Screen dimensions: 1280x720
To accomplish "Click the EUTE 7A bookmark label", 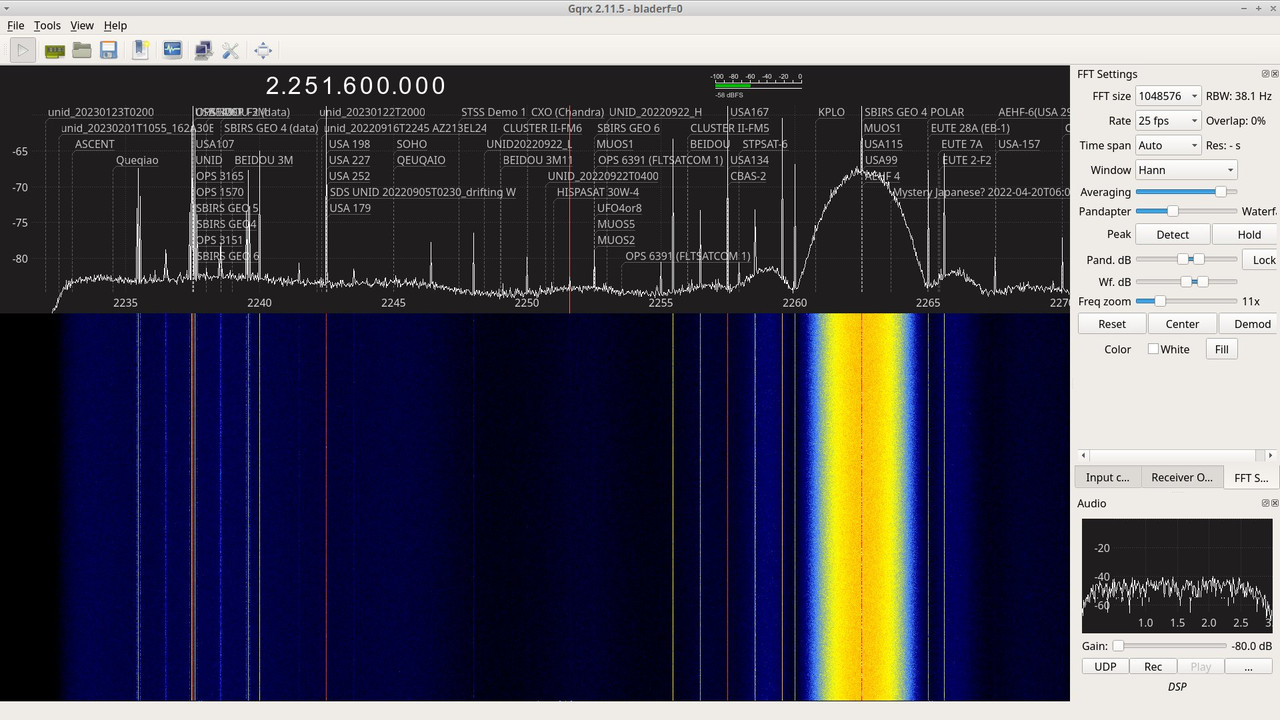I will point(962,144).
